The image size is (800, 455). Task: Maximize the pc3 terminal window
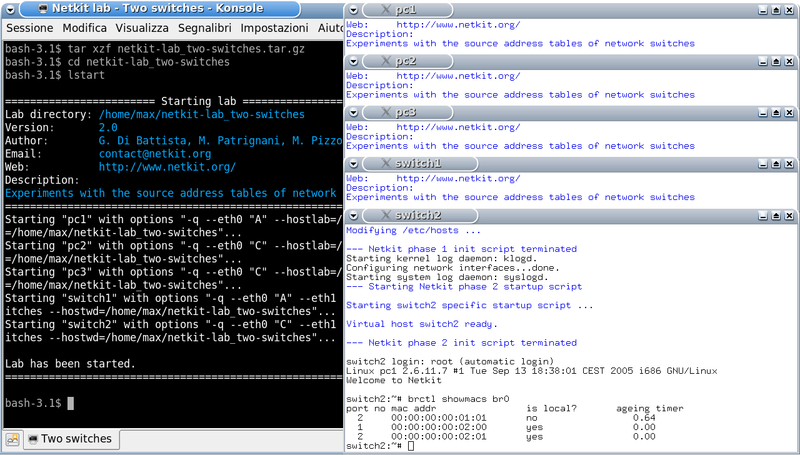(776, 112)
